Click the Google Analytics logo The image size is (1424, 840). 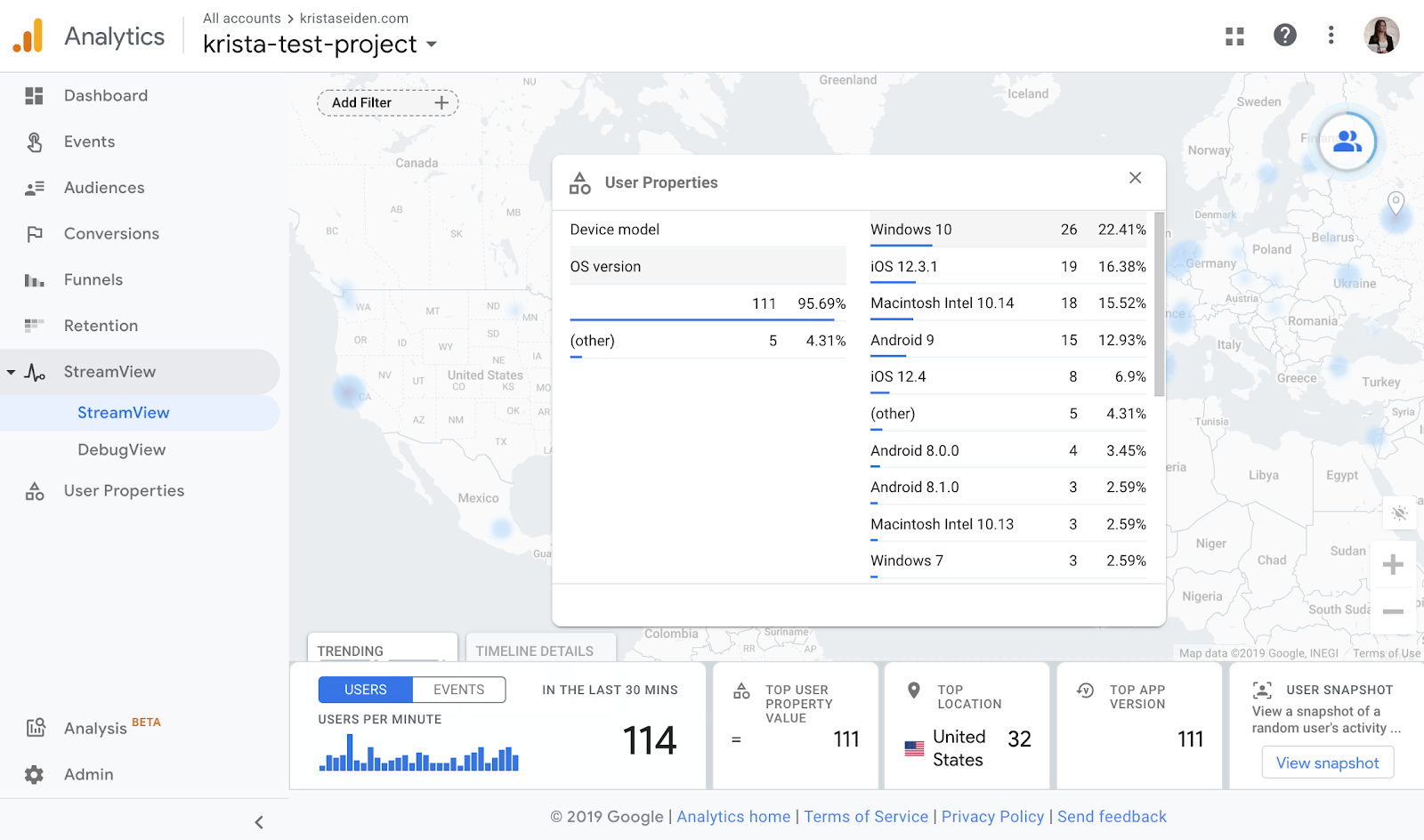tap(28, 36)
